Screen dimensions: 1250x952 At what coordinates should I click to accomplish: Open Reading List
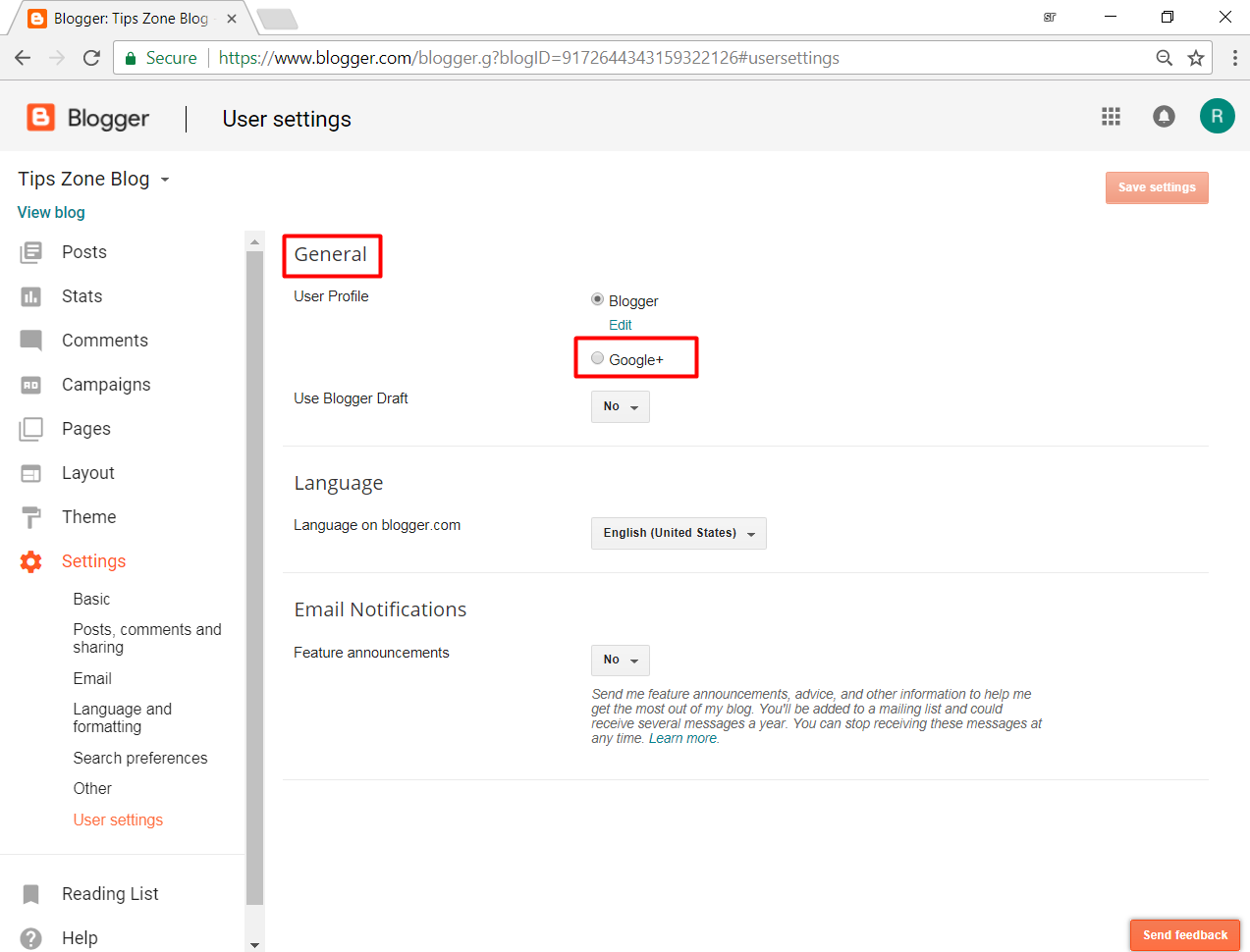(x=110, y=894)
